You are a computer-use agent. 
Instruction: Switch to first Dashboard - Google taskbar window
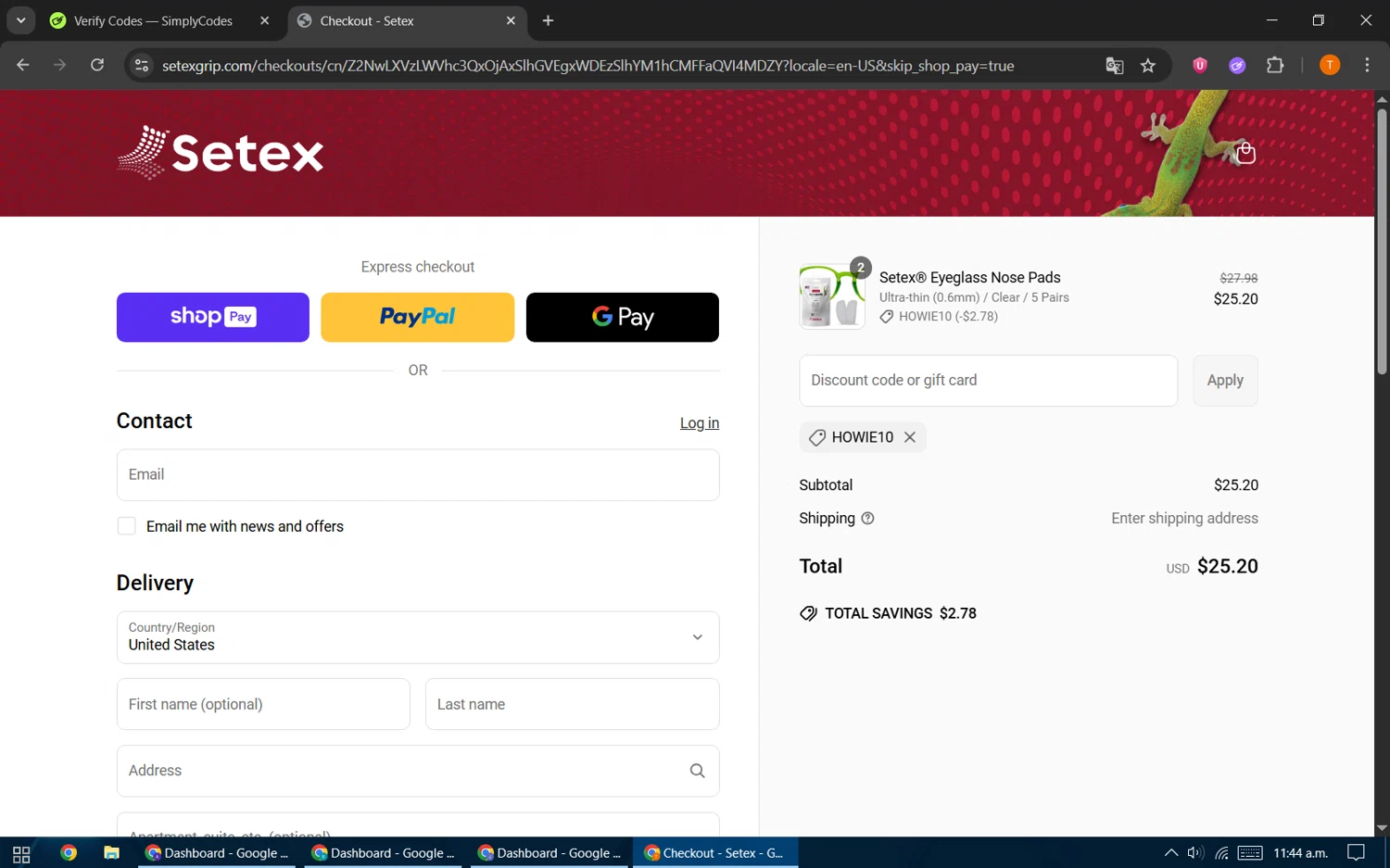coord(218,853)
